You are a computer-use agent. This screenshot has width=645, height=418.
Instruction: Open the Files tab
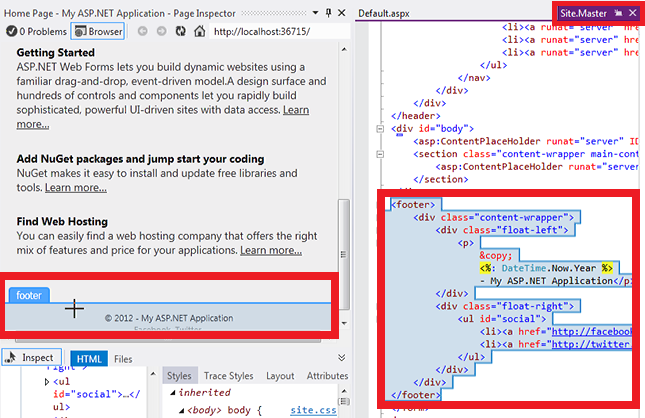[122, 358]
